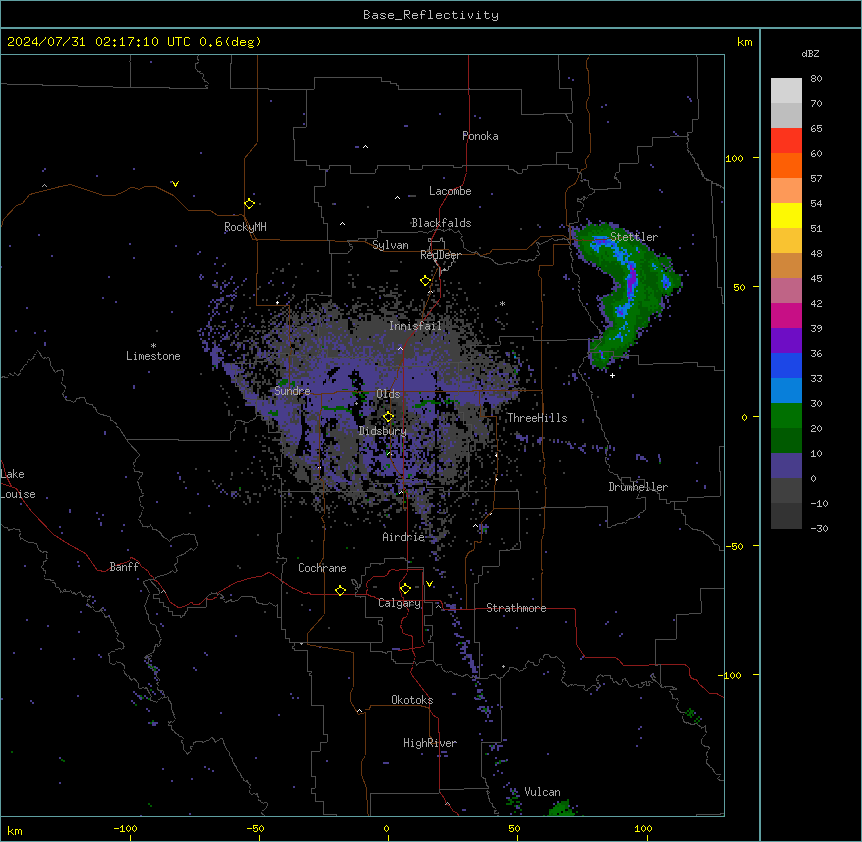Screen dimensions: 862x842
Task: Click the yellow diamond marker below RedDeer
Action: pyautogui.click(x=425, y=281)
